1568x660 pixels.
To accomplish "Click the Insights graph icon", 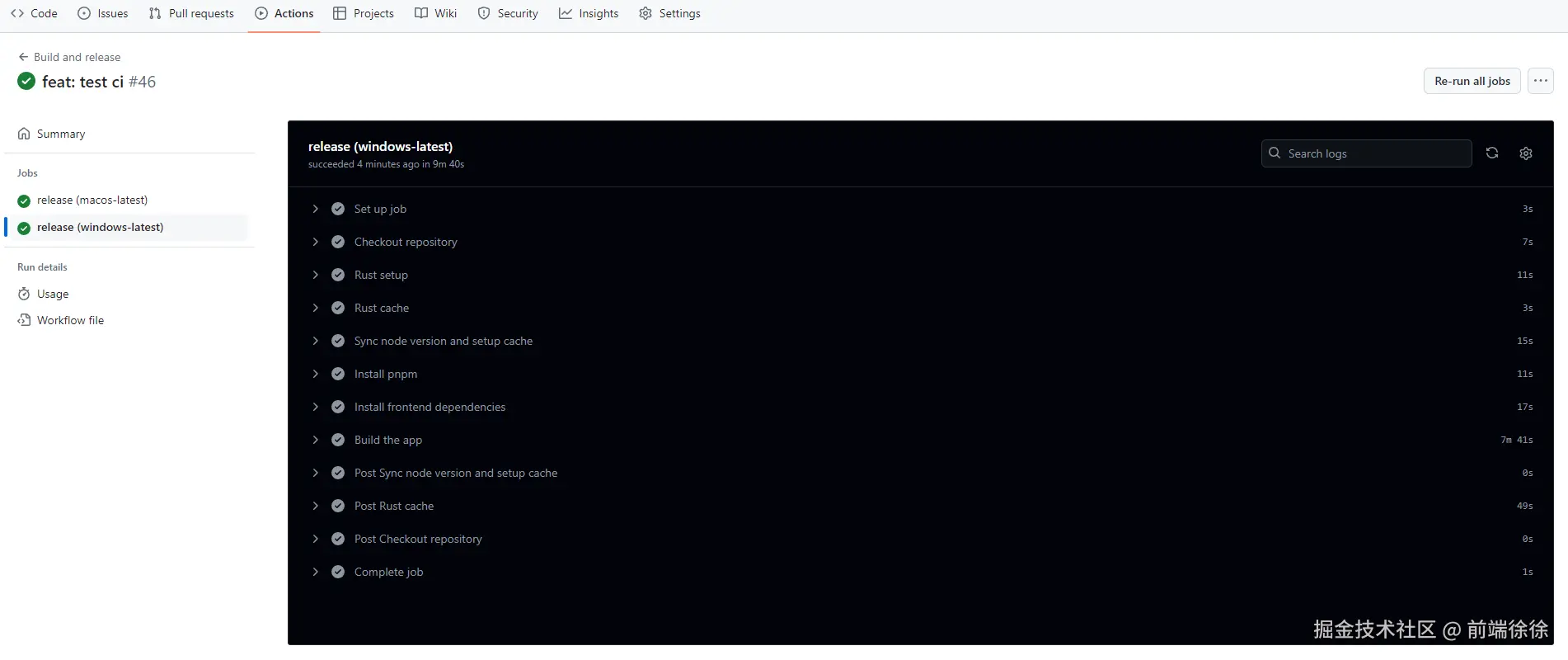I will click(x=566, y=13).
